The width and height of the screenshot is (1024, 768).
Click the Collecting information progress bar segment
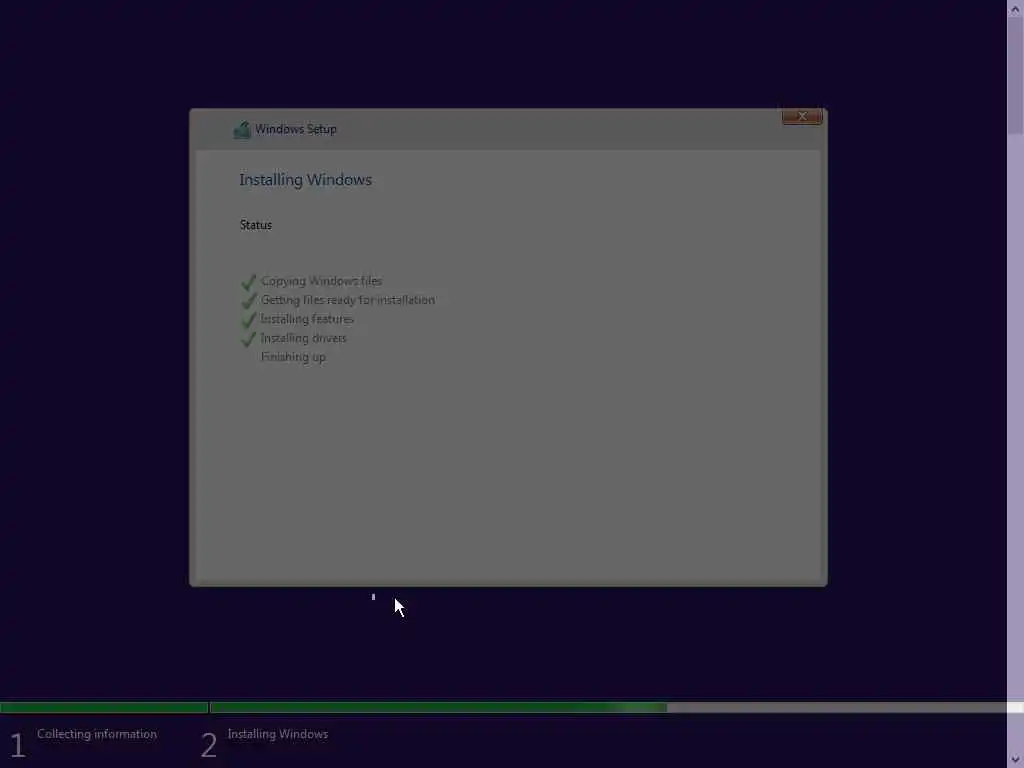pos(104,708)
